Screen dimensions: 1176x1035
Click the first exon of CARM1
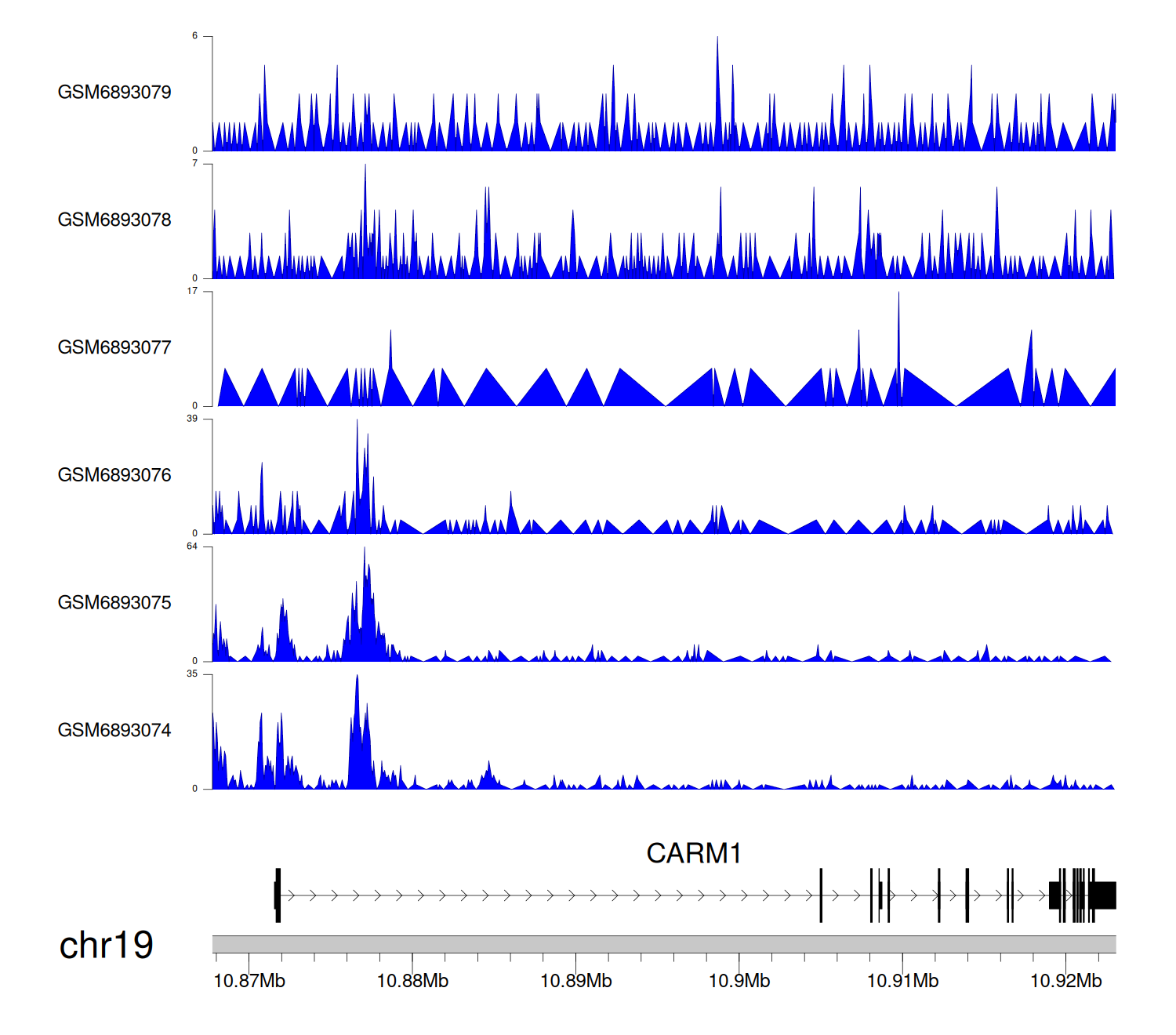coord(278,895)
